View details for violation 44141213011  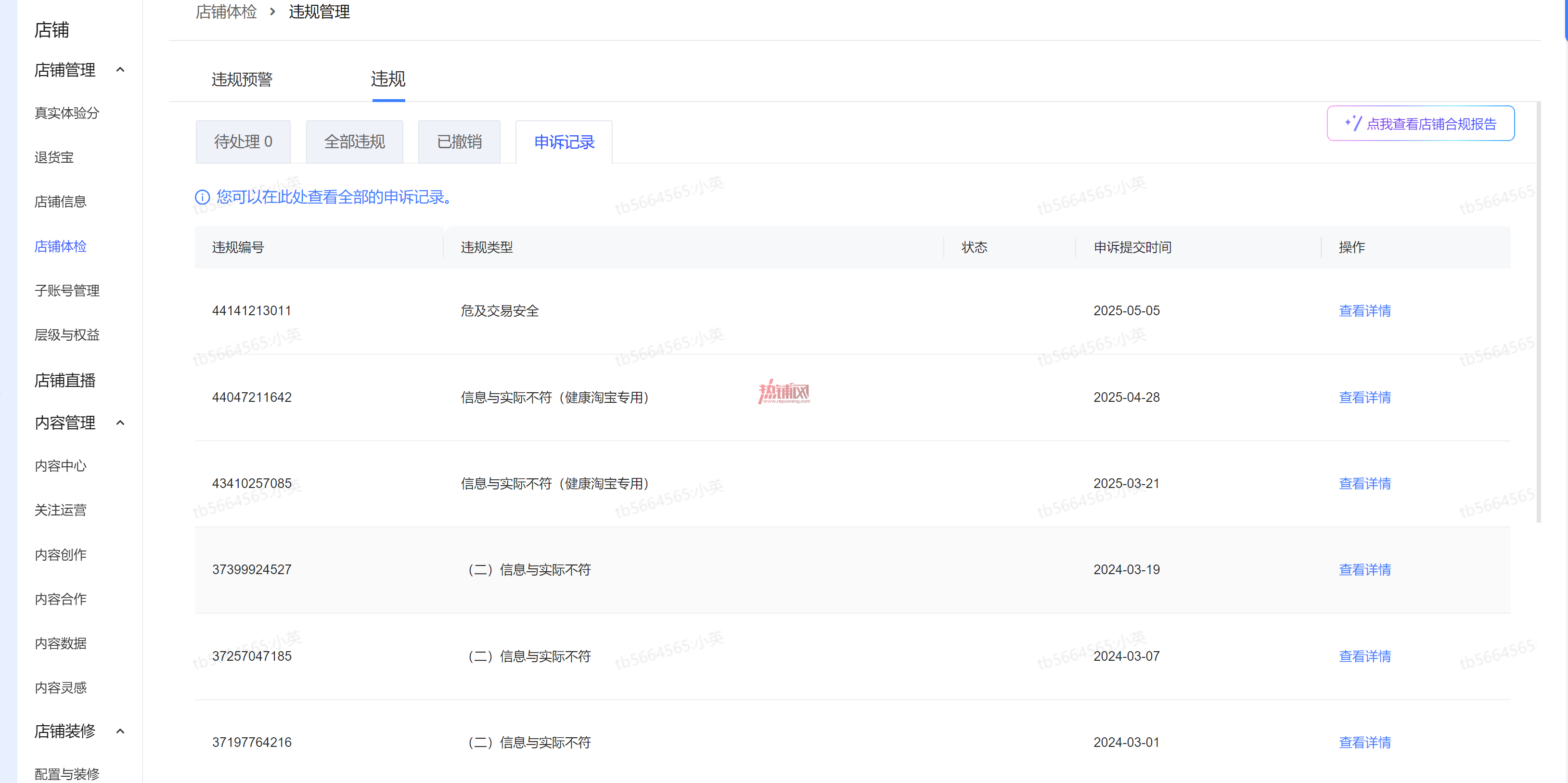pyautogui.click(x=1365, y=310)
